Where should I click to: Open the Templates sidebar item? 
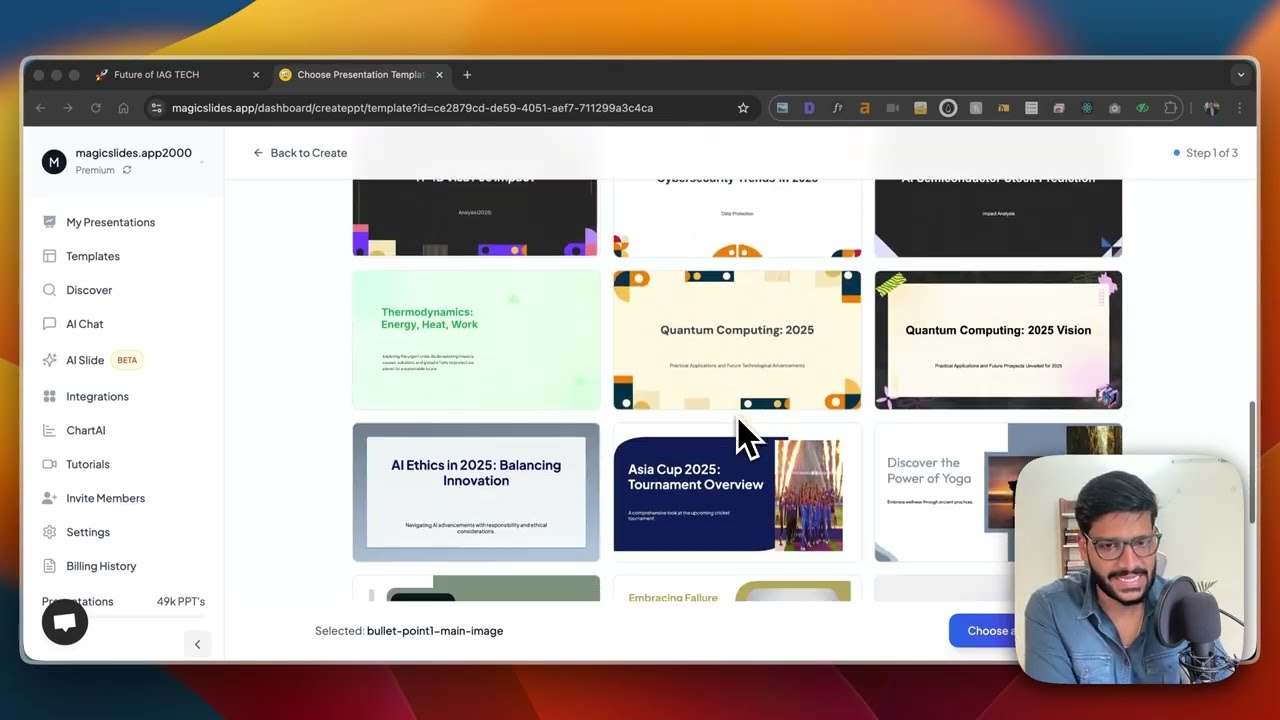pyautogui.click(x=82, y=256)
